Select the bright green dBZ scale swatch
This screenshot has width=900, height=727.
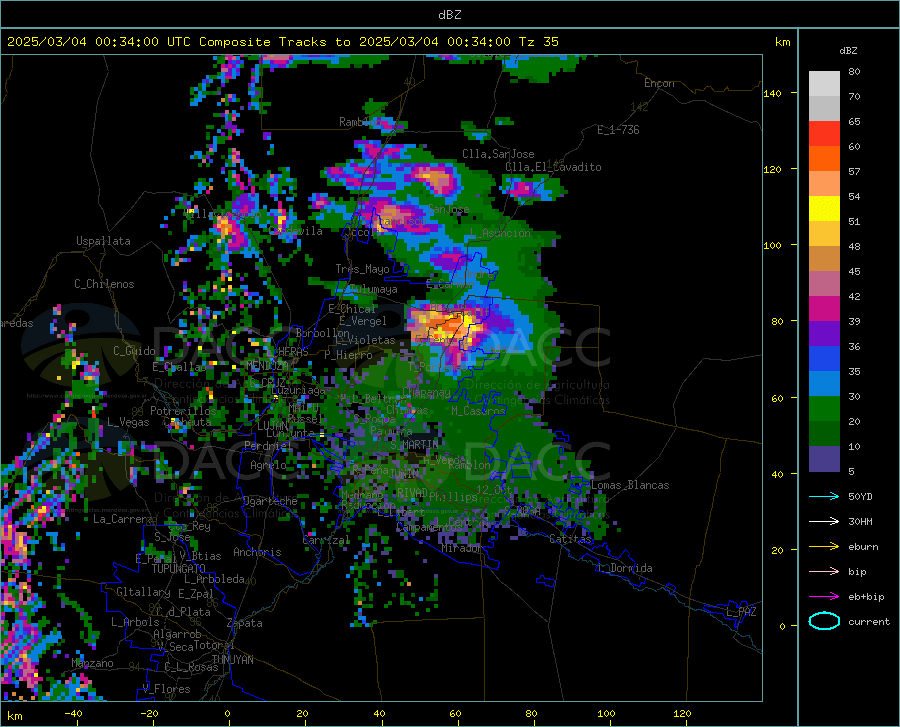824,409
